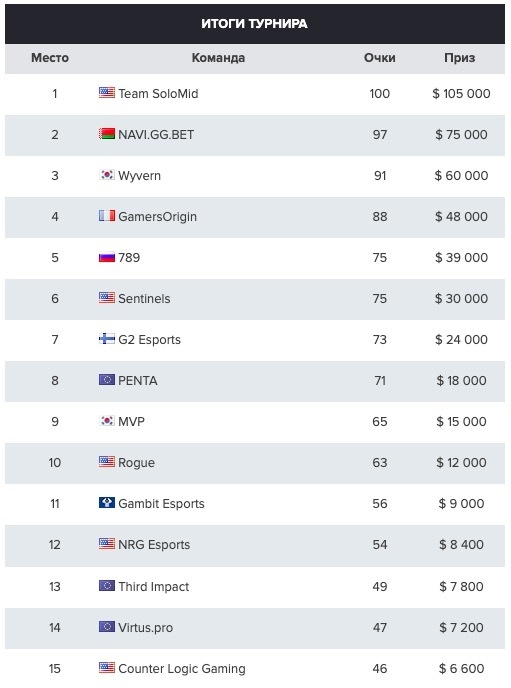Click the flag icon beside Gambit Esports
511x688 pixels.
(x=107, y=503)
